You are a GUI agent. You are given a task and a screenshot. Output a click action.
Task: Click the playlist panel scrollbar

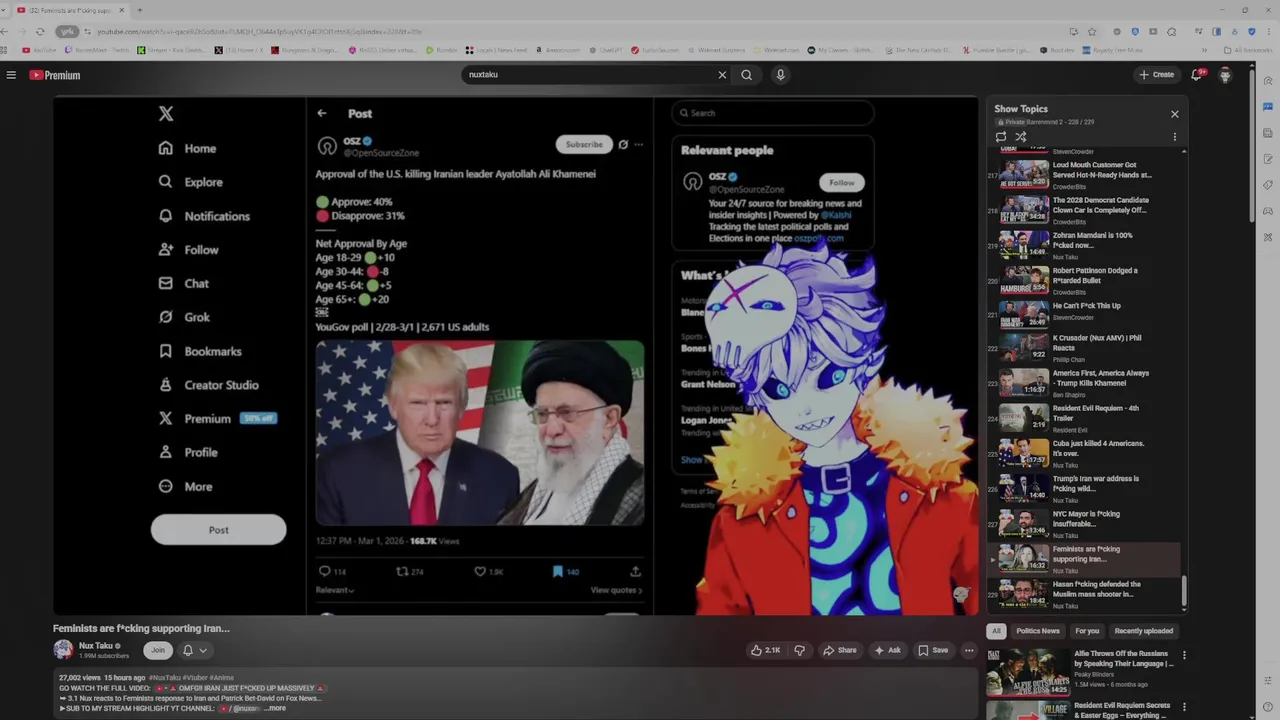[1184, 592]
